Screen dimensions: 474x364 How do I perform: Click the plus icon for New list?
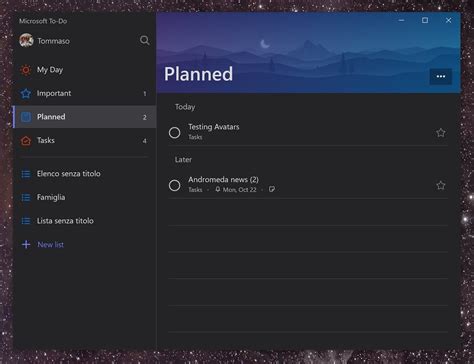[x=26, y=244]
